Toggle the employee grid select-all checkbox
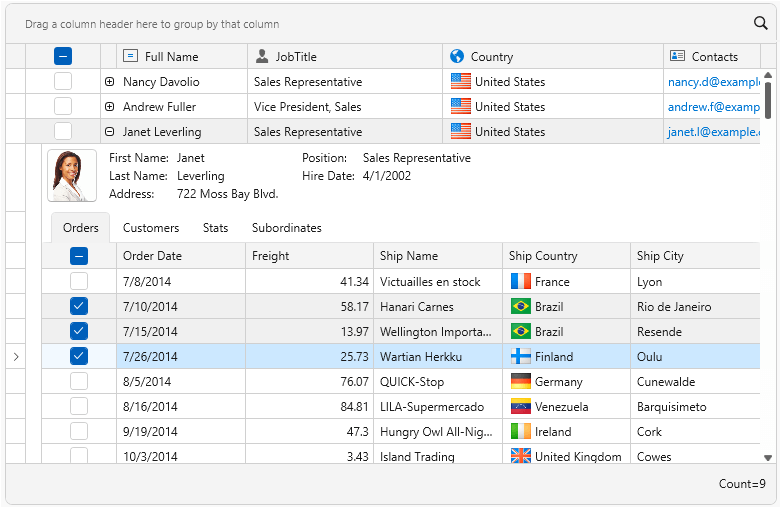This screenshot has width=780, height=508. click(x=63, y=56)
